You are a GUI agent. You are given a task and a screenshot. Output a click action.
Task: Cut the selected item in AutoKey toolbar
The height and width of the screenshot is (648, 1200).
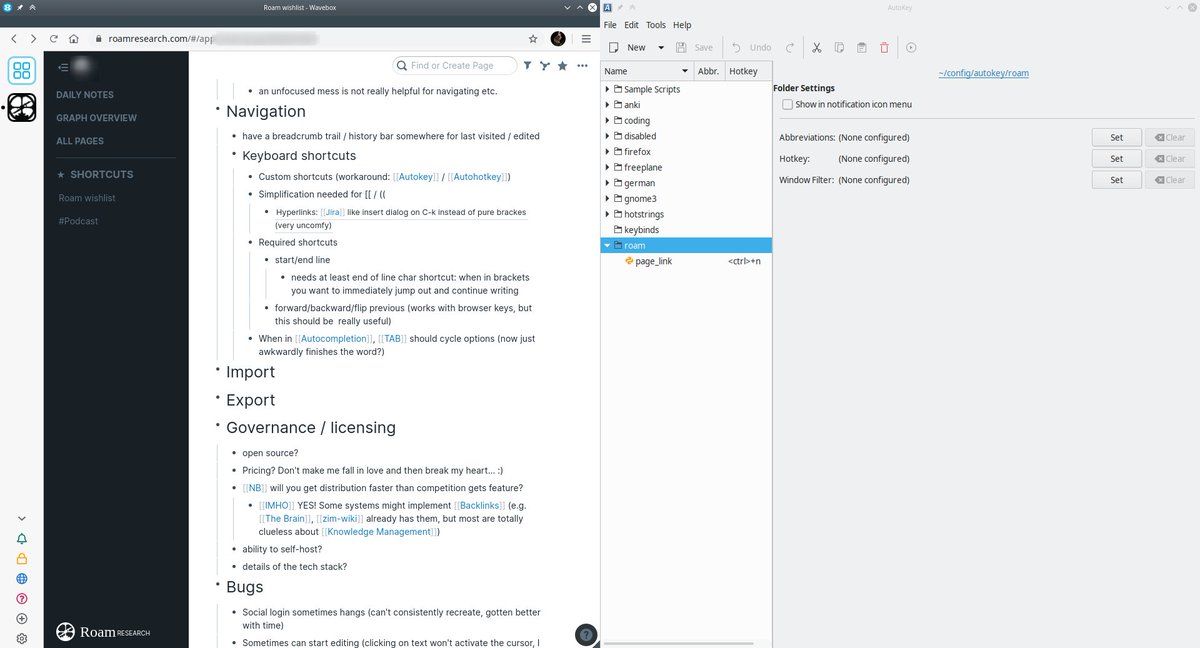click(x=816, y=47)
